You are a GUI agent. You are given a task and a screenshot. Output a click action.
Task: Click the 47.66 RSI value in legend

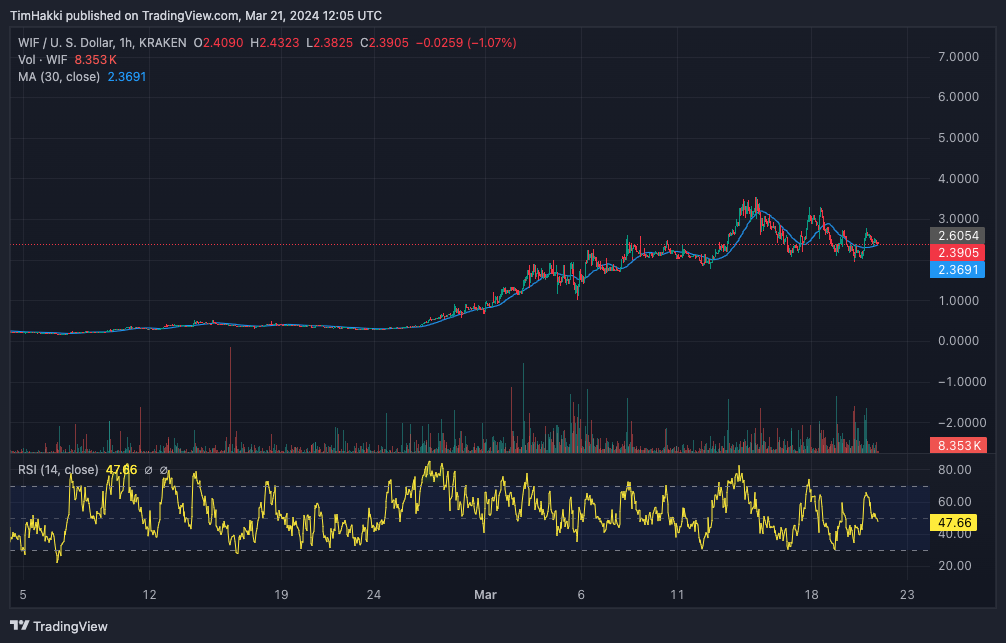click(x=121, y=470)
